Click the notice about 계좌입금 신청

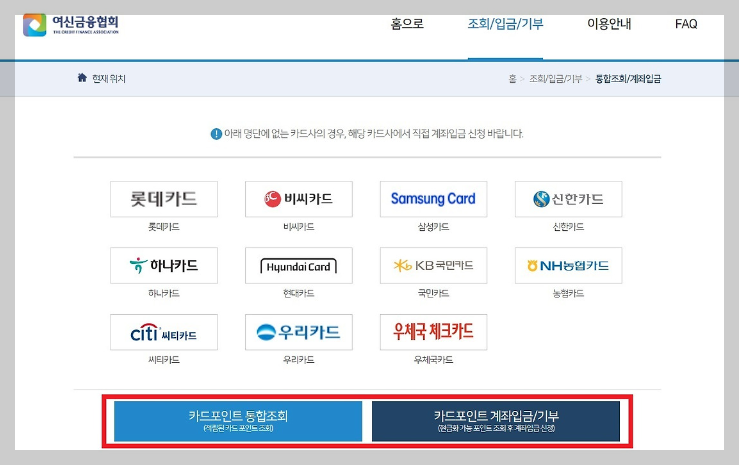click(x=374, y=134)
